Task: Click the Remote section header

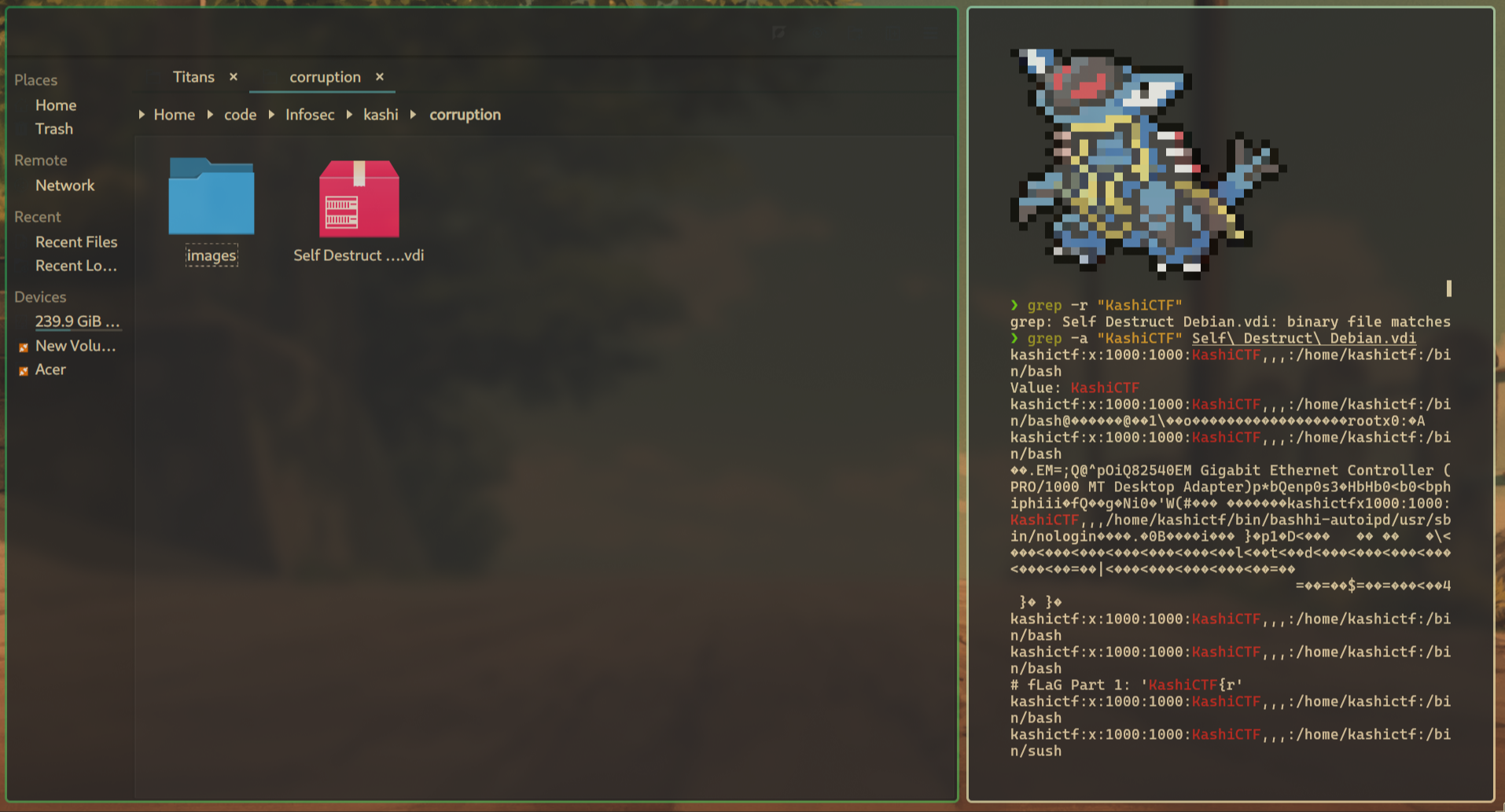Action: pyautogui.click(x=41, y=160)
